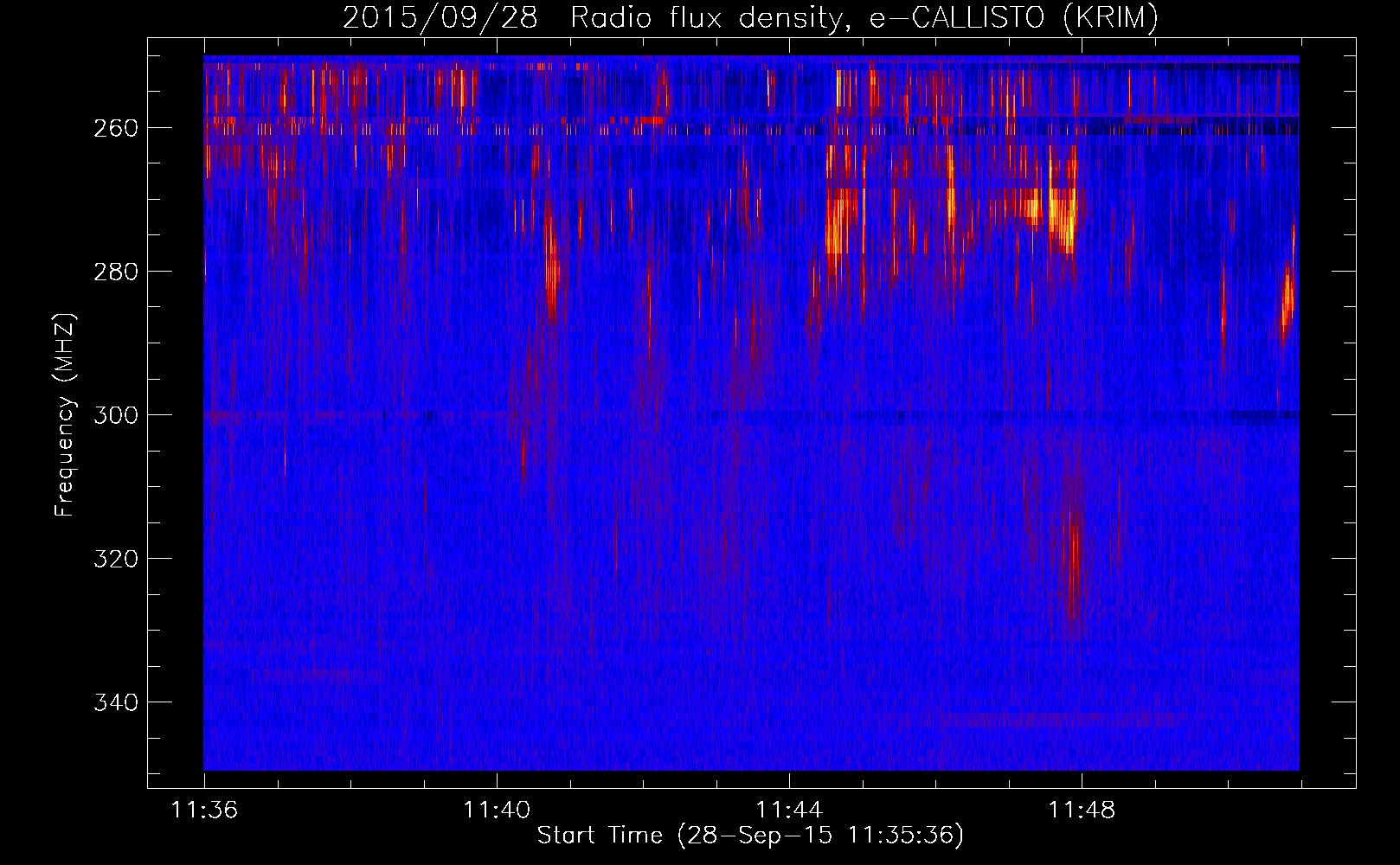This screenshot has height=865, width=1400.
Task: Select the 320 frequency tick label
Action: pos(116,559)
